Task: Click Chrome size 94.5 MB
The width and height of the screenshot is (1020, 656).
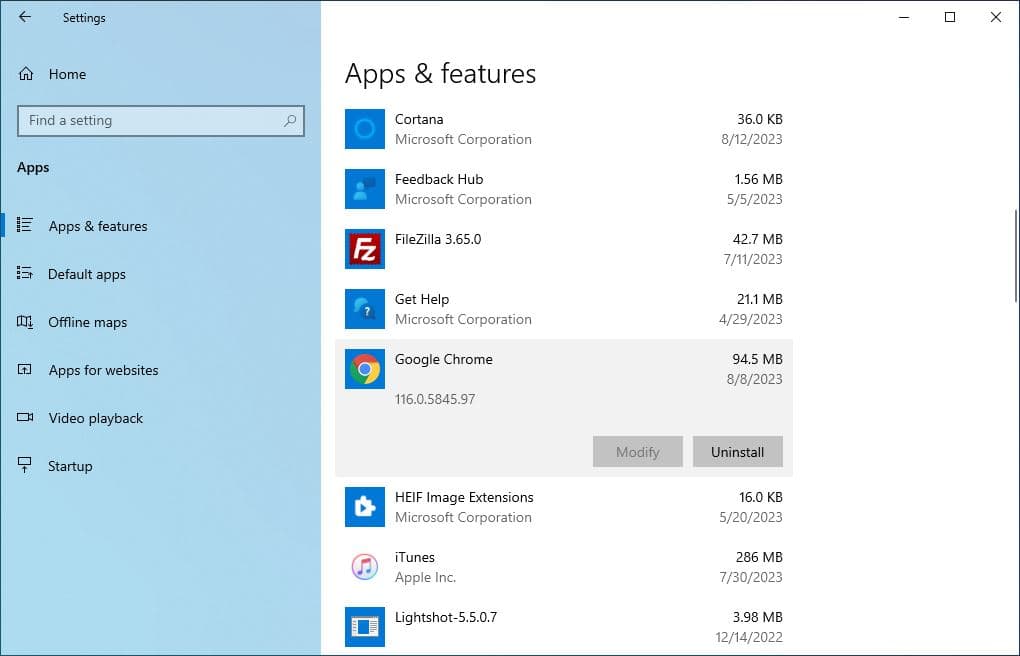Action: tap(757, 359)
